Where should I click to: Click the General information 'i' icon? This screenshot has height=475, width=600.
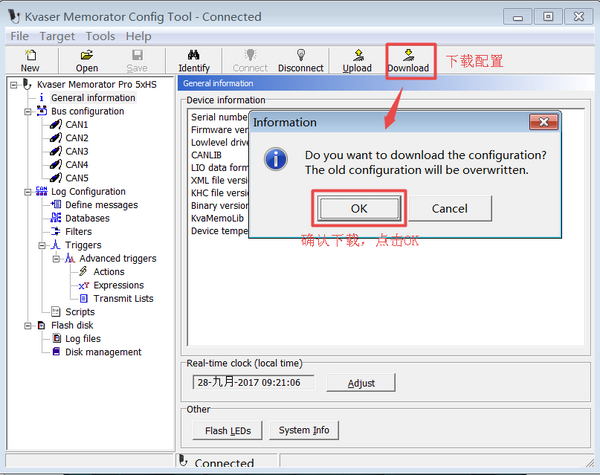tap(42, 98)
